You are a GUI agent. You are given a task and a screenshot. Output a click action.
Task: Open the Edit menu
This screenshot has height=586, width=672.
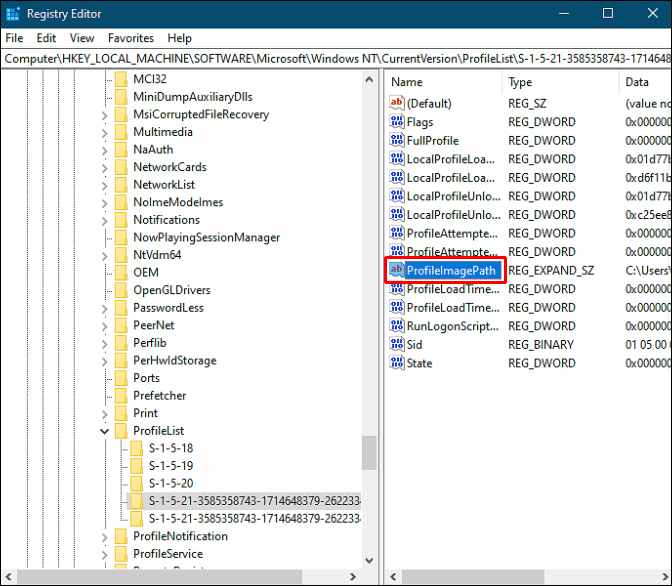[46, 38]
